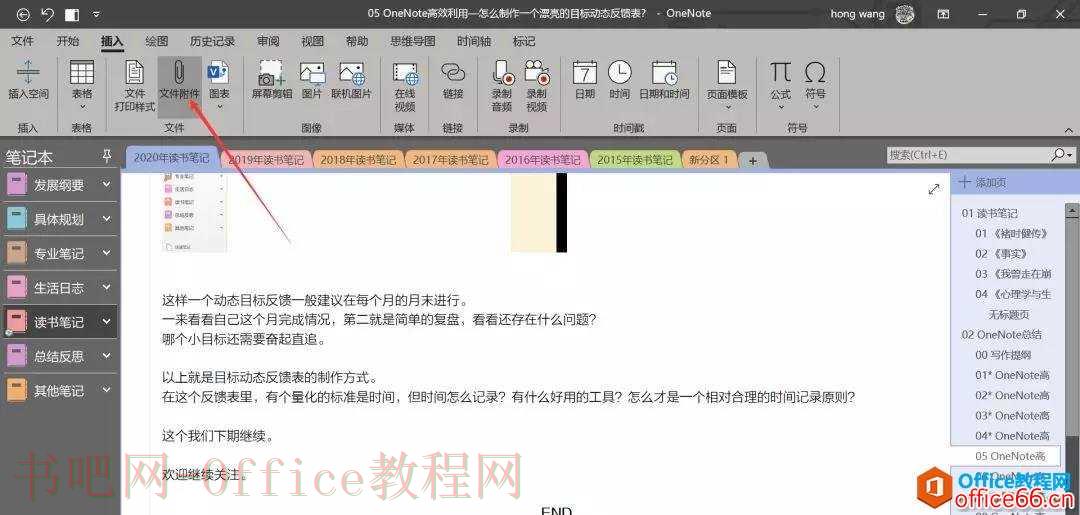Open the Quick Access Toolbar customize arrow
Viewport: 1080px width, 515px height.
tap(96, 14)
